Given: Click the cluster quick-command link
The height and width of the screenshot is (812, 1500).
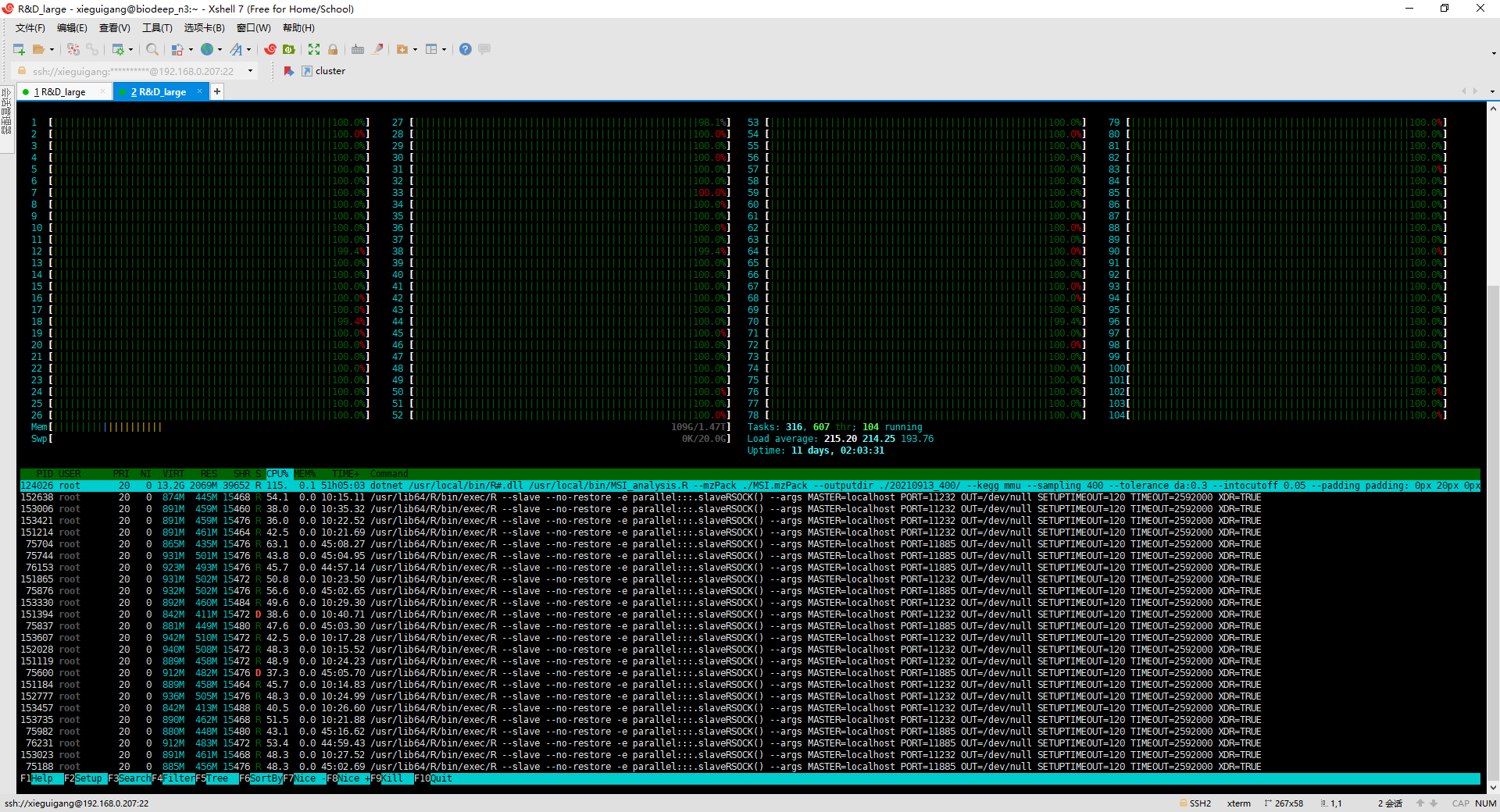Looking at the screenshot, I should point(330,71).
